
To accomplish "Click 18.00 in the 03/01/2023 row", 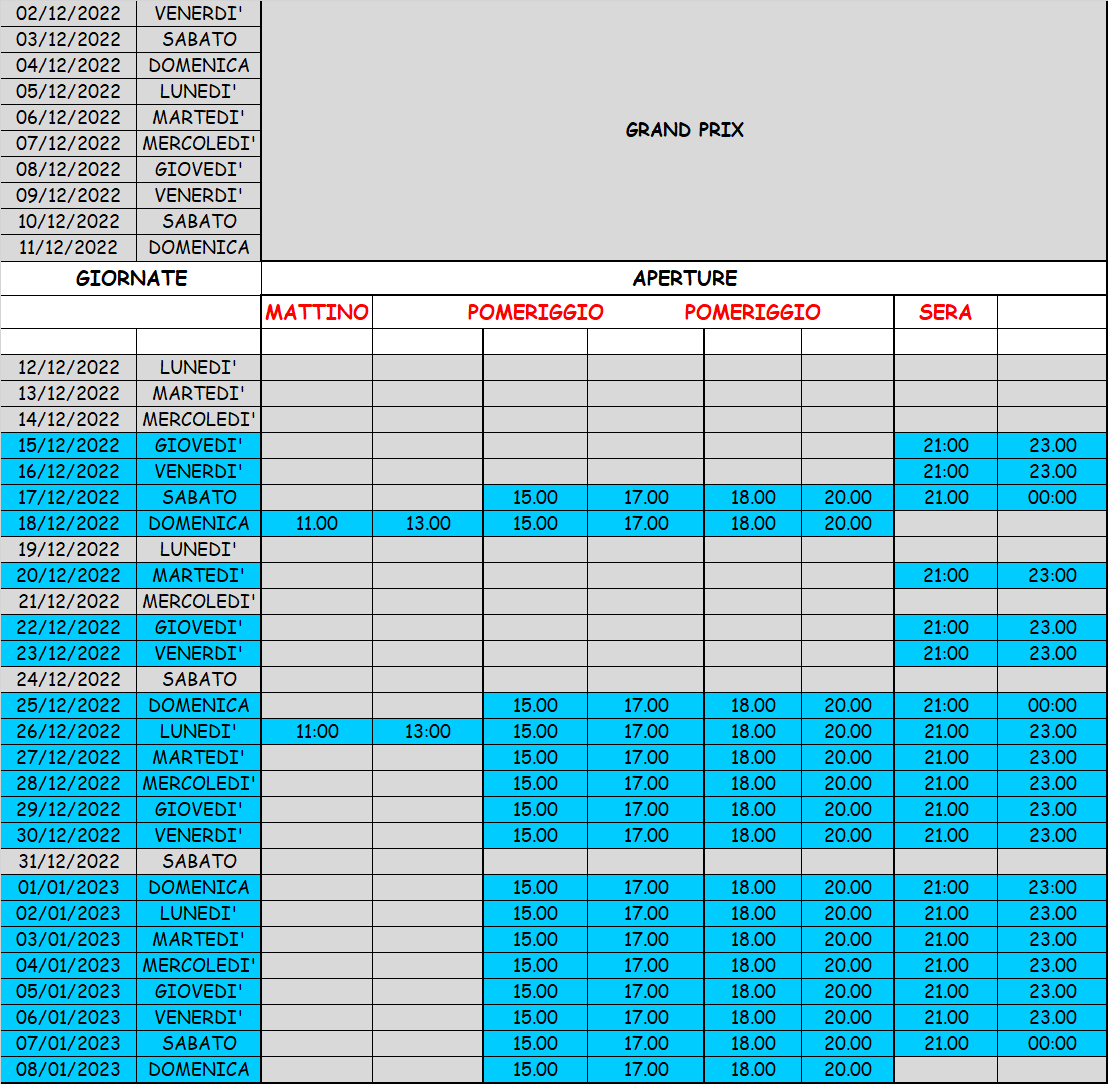I will tap(753, 939).
